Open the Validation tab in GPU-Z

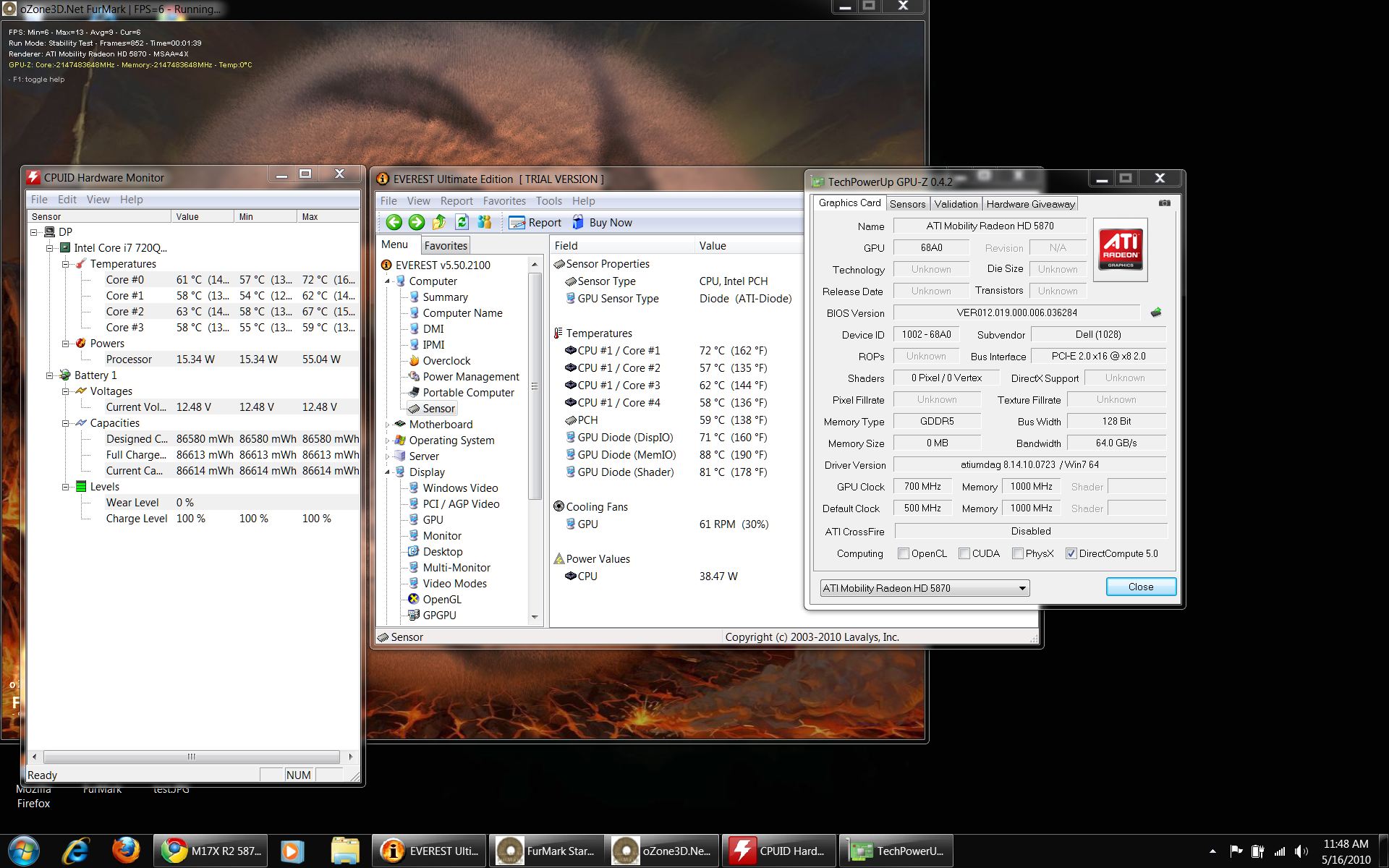pos(955,204)
